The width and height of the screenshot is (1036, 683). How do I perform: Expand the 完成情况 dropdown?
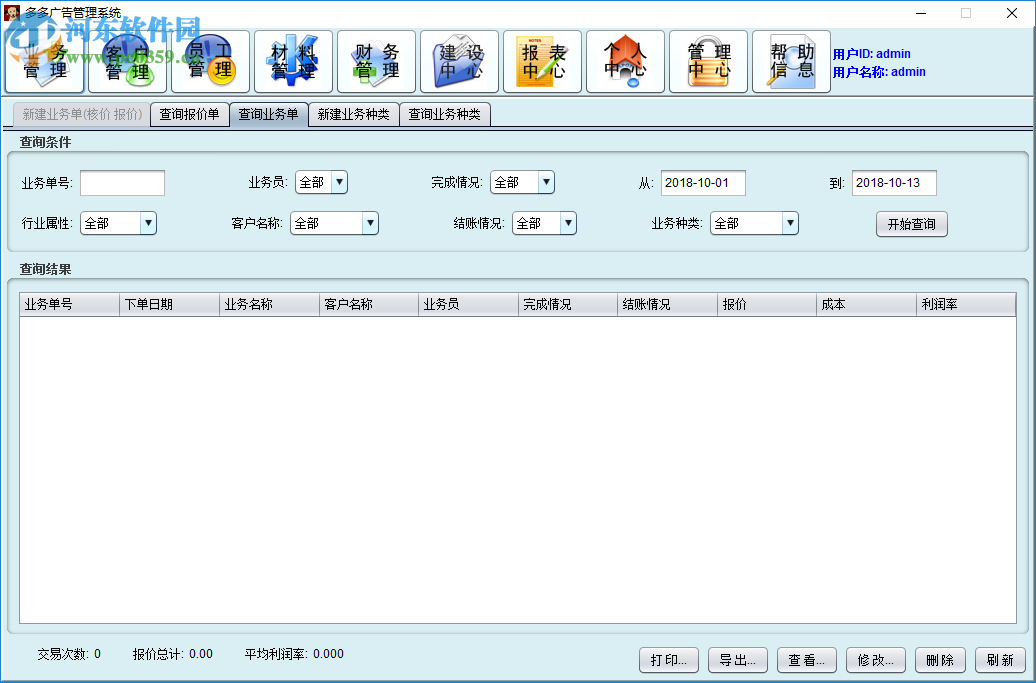[x=544, y=182]
